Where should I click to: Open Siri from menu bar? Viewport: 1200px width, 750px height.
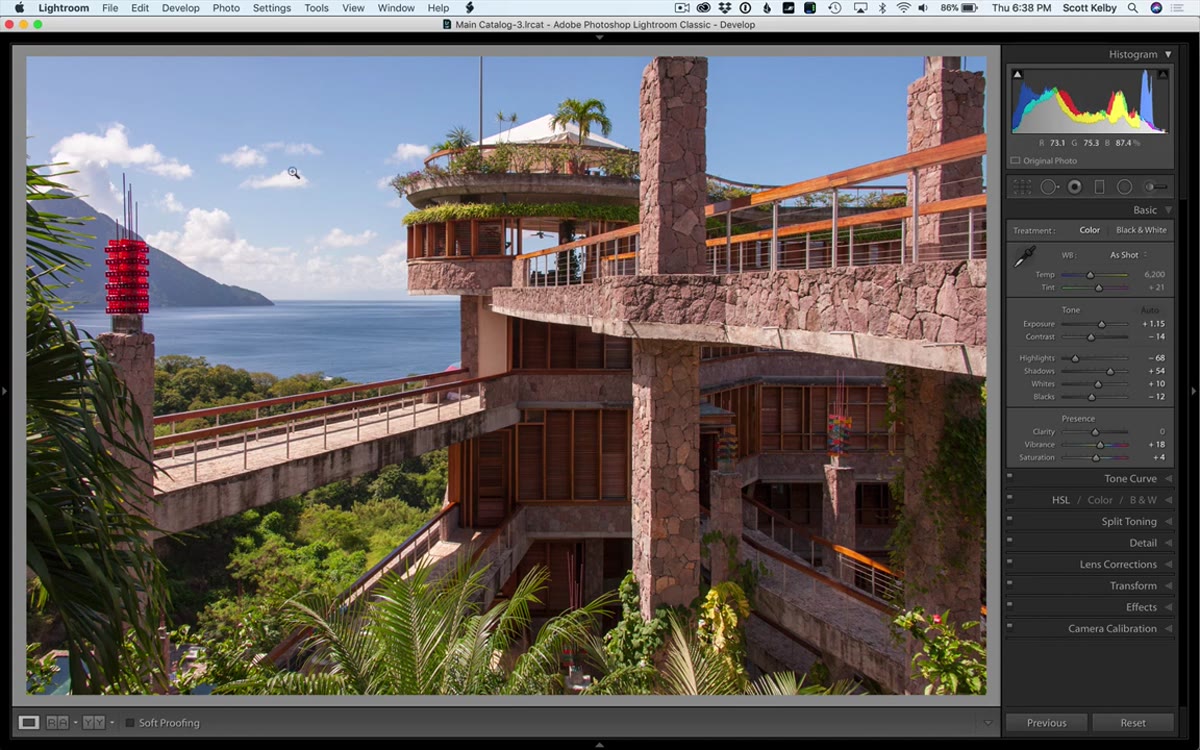[x=1157, y=8]
